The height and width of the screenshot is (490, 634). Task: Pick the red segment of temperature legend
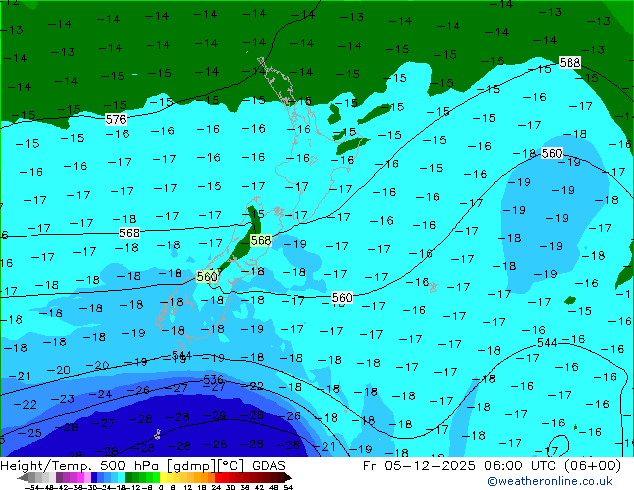tap(232, 478)
